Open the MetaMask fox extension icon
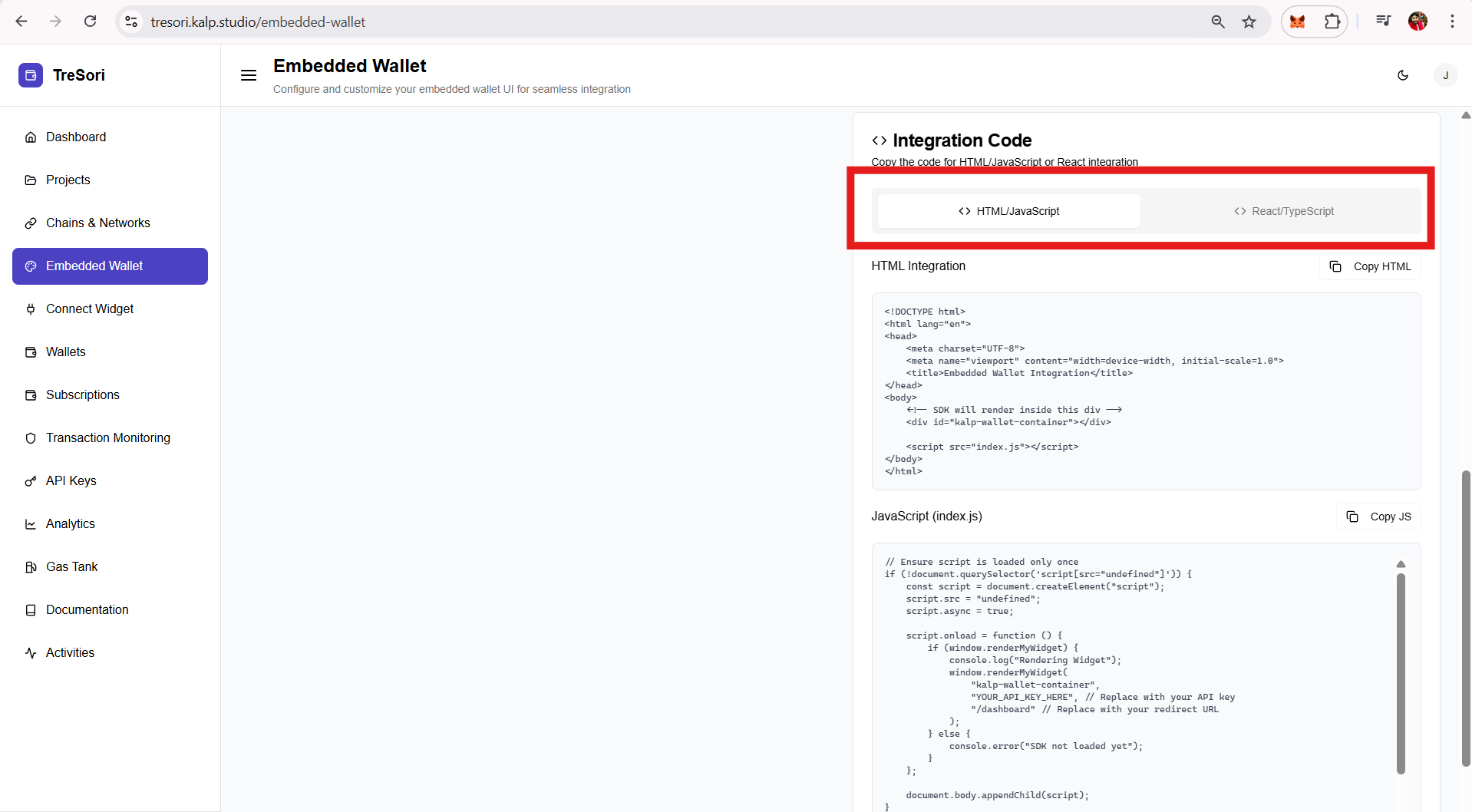This screenshot has height=812, width=1472. tap(1298, 21)
